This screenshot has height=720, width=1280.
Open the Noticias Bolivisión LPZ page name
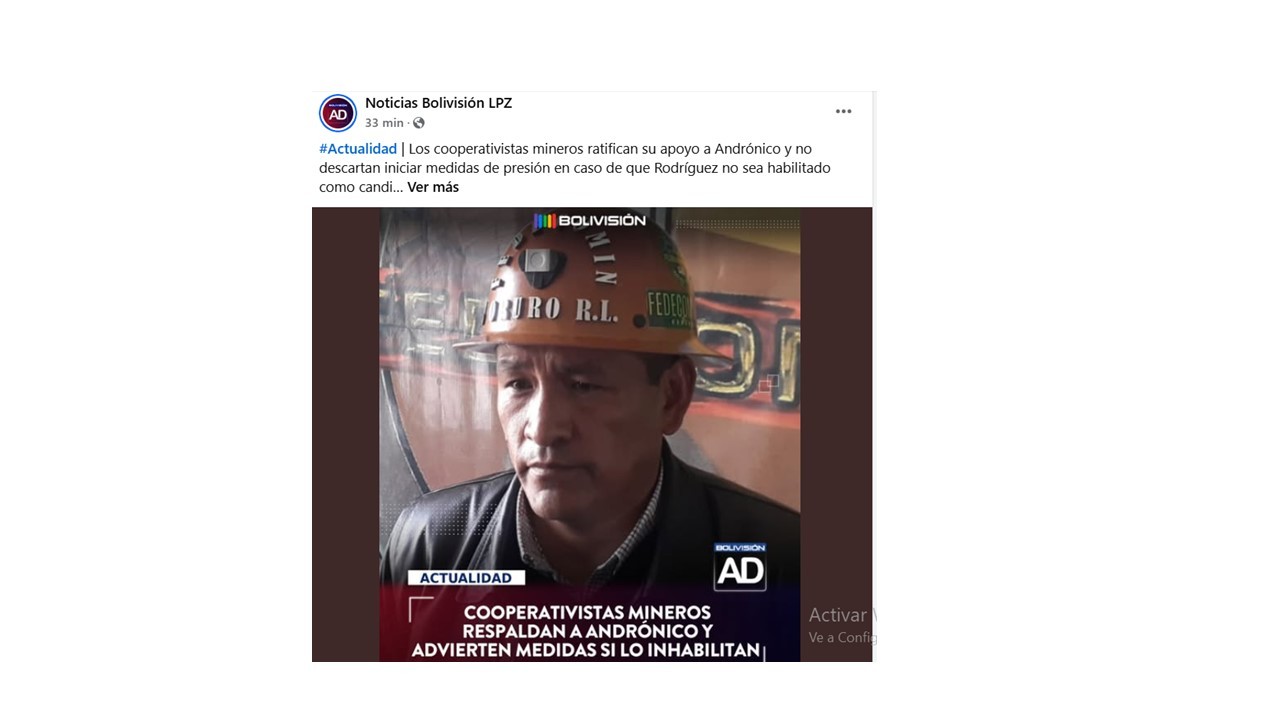click(x=438, y=103)
